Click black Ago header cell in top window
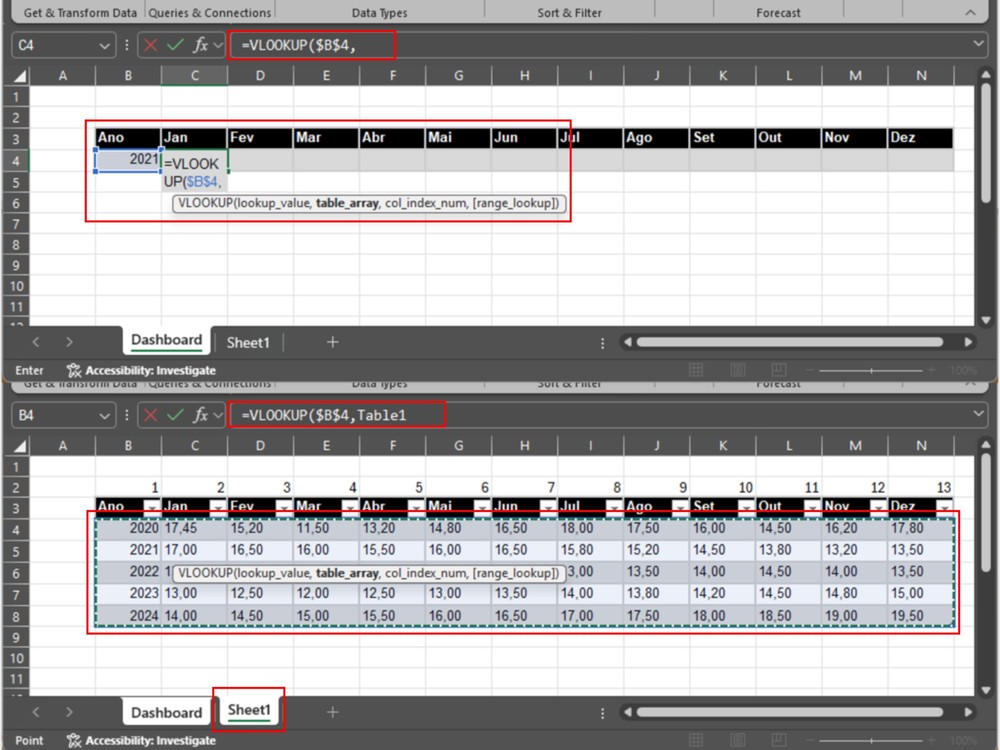The image size is (1000, 750). pyautogui.click(x=656, y=138)
